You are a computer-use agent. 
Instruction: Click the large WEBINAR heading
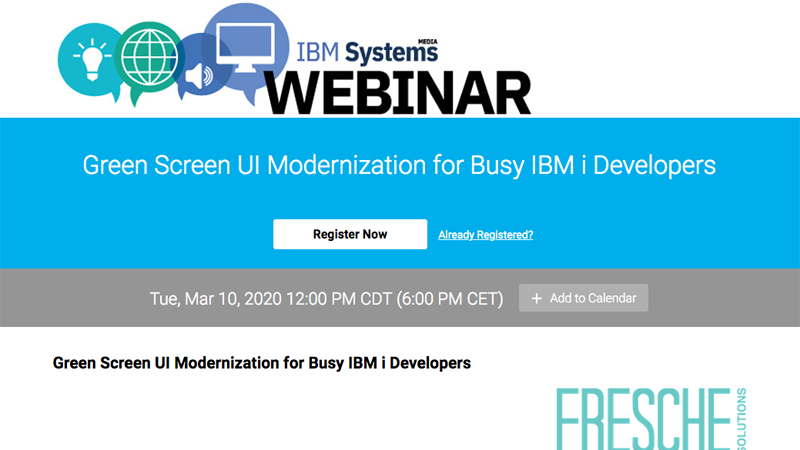397,93
